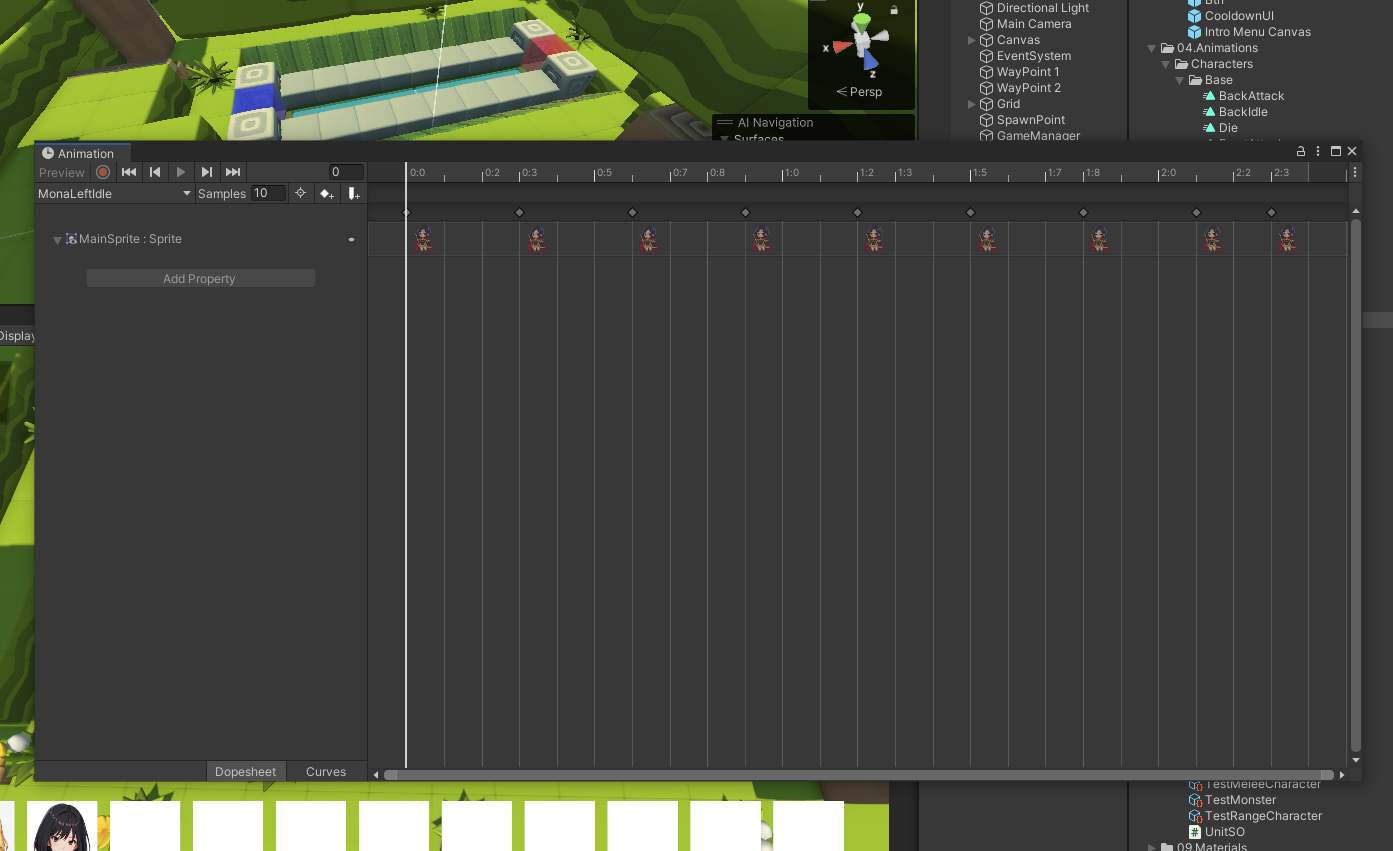Select the Die animation clip
The image size is (1393, 851).
[x=1228, y=128]
